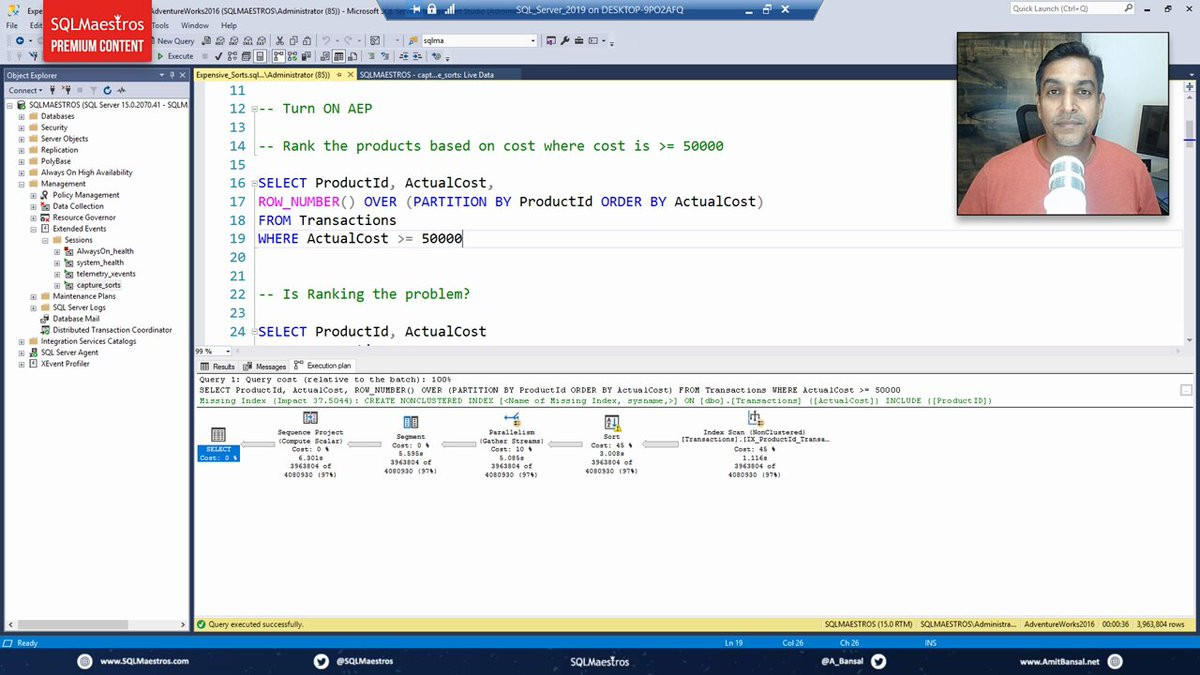
Task: Click the Object Explorer disconnect icon
Action: (x=66, y=90)
